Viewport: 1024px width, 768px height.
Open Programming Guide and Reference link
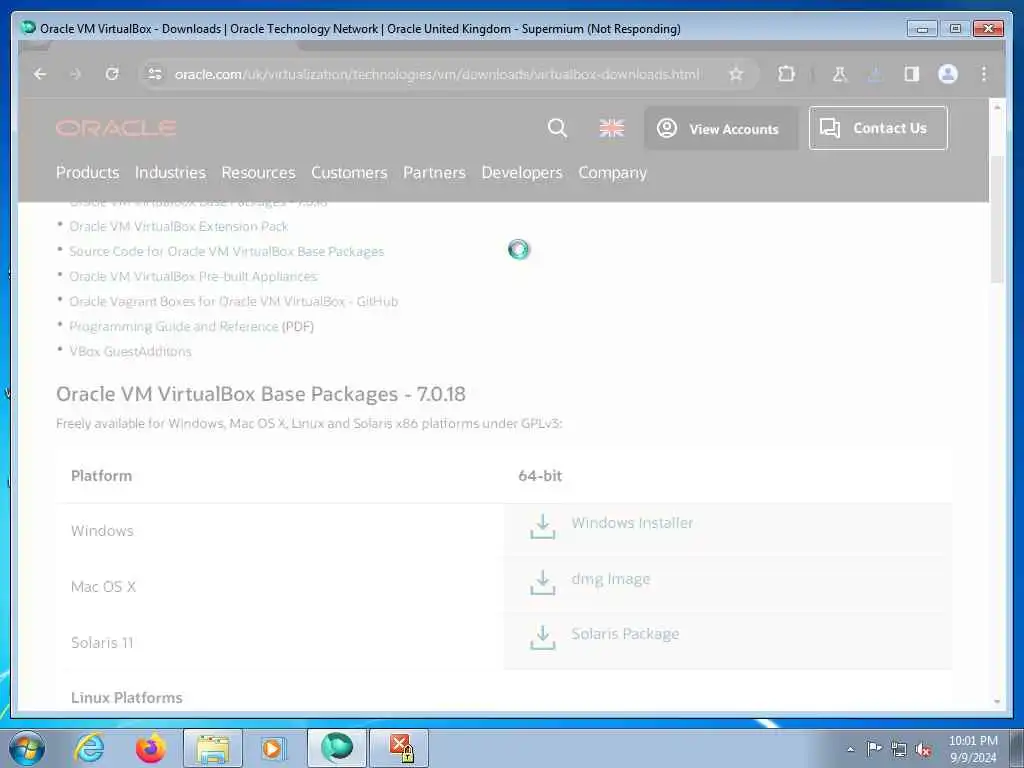(174, 326)
